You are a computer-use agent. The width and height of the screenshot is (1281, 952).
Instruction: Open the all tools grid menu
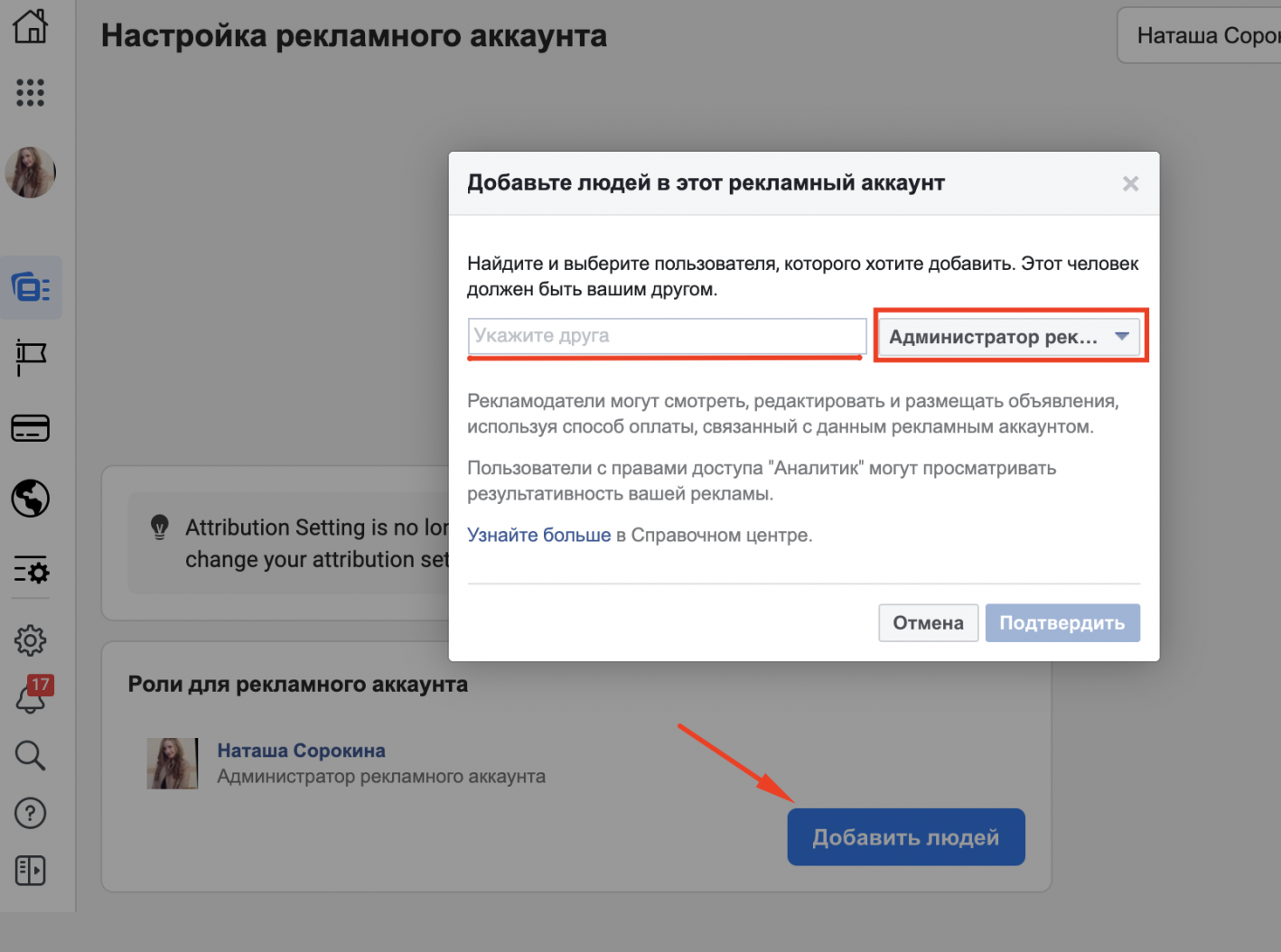pos(31,92)
